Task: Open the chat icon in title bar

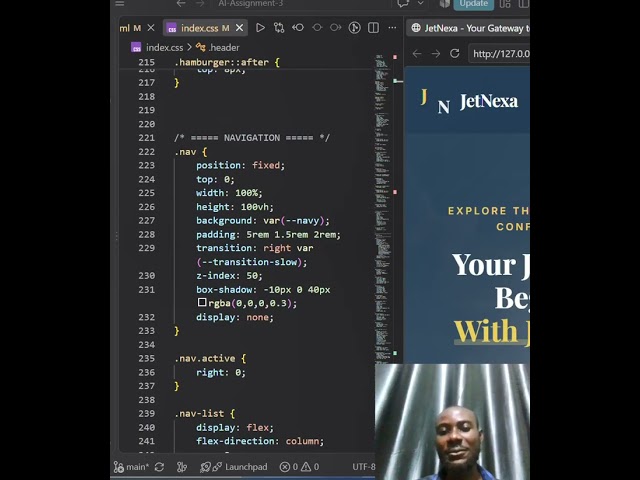Action: [x=403, y=4]
